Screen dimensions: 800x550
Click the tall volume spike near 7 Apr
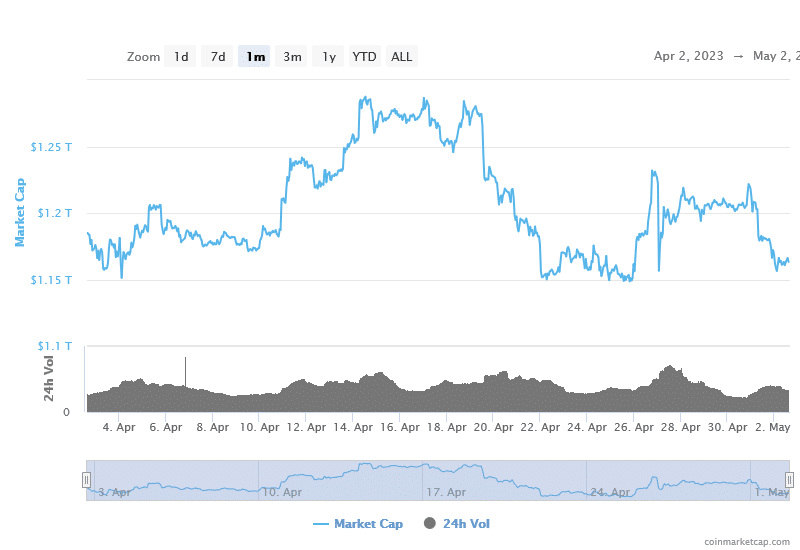coord(185,371)
